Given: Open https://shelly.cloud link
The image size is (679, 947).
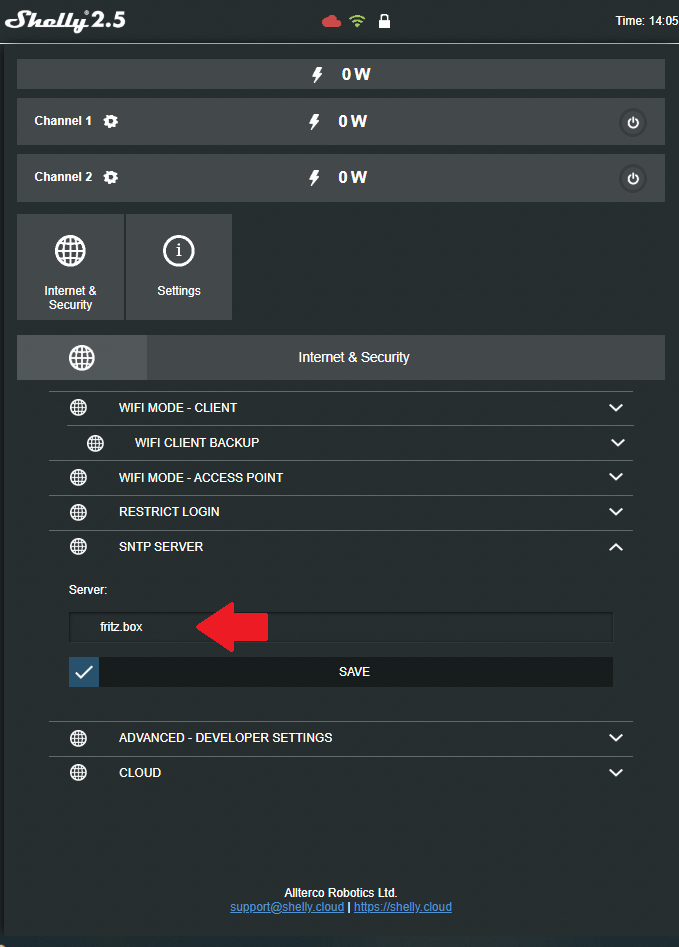Looking at the screenshot, I should pos(403,907).
